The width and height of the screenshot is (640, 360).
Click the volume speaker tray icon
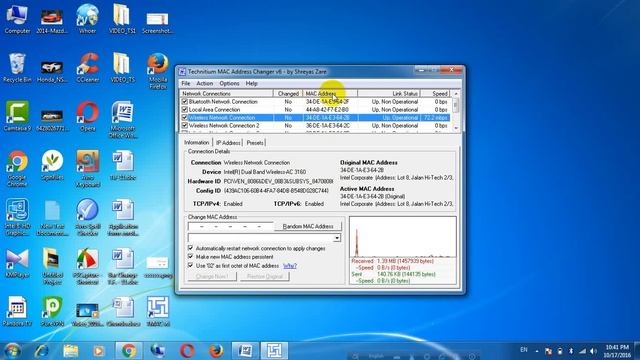[593, 351]
